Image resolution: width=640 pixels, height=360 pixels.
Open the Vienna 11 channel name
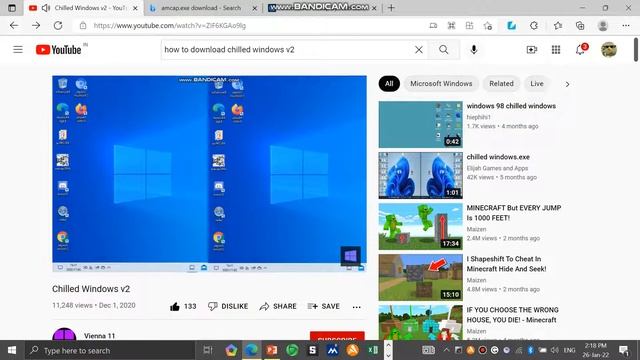coord(100,336)
